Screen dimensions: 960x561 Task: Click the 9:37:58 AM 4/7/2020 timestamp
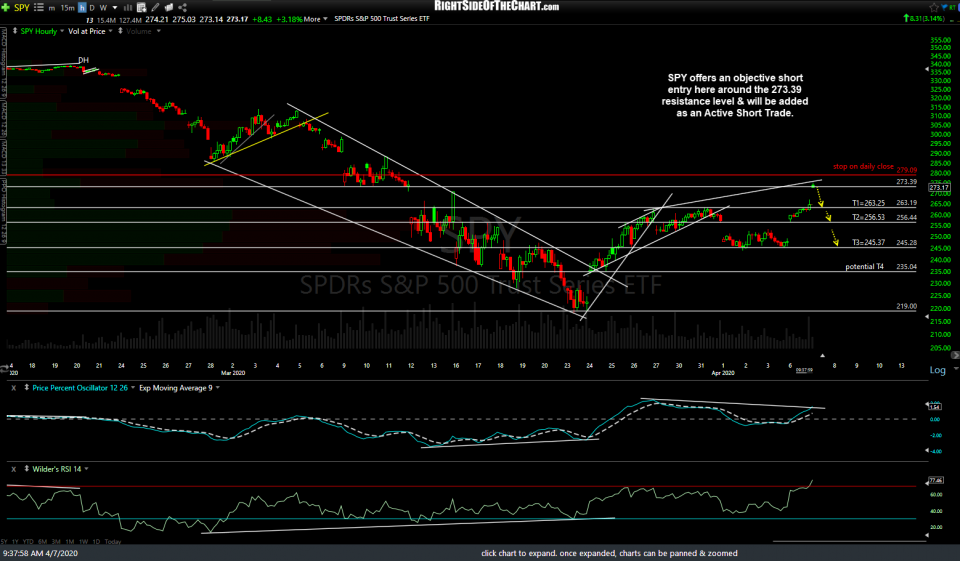[x=40, y=553]
